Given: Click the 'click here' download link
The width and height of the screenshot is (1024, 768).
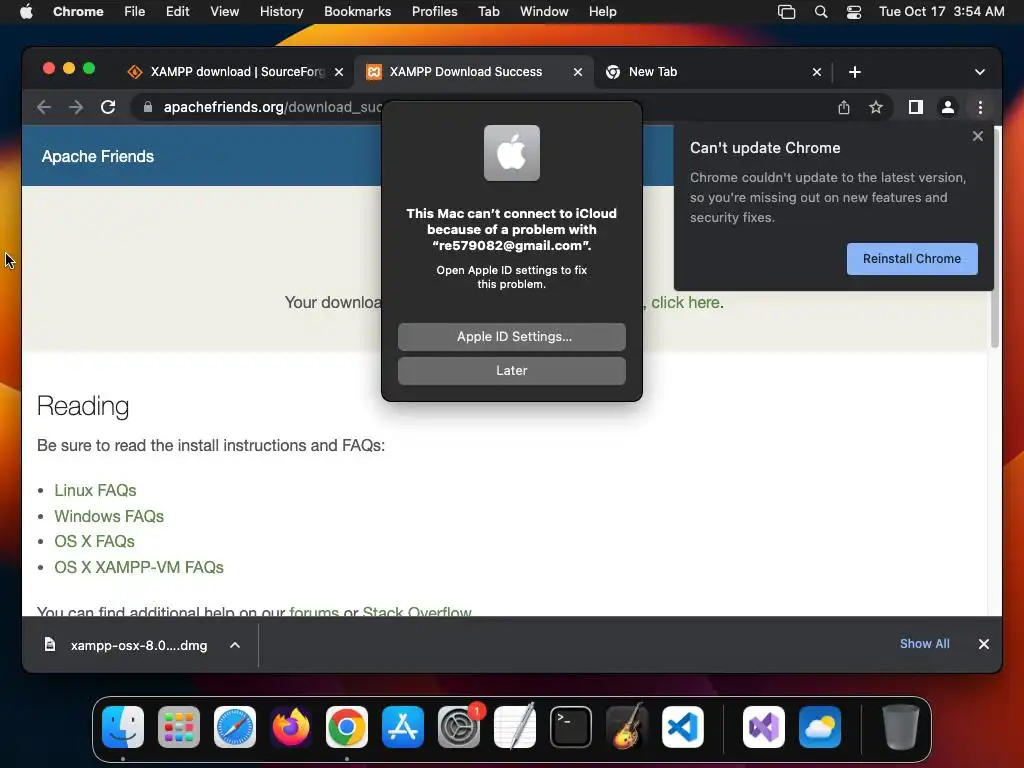Looking at the screenshot, I should click(x=686, y=302).
